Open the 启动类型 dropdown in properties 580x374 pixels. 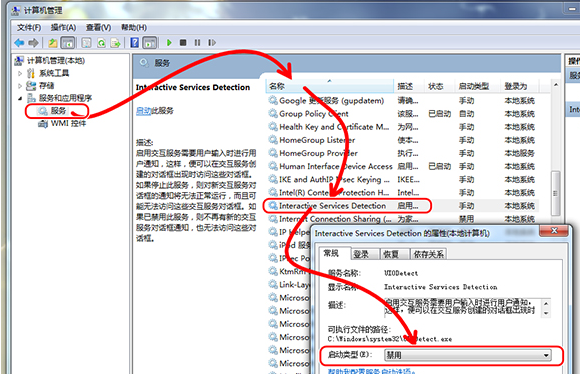point(468,355)
